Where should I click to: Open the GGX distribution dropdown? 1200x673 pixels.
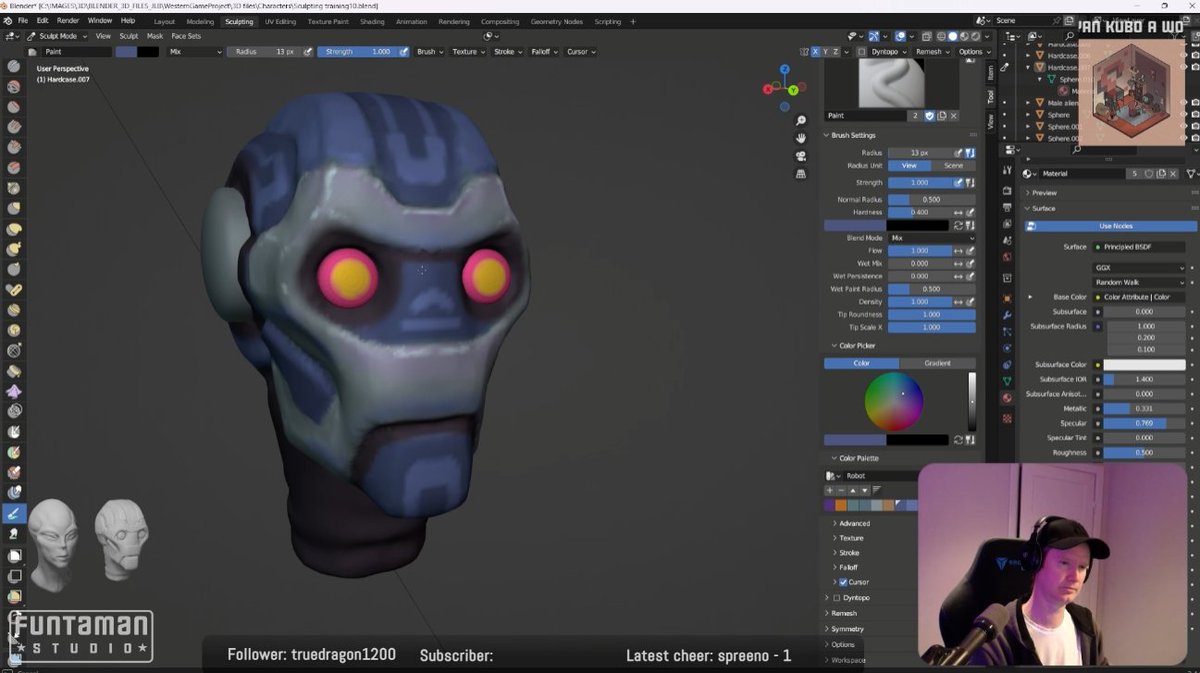[x=1139, y=268]
